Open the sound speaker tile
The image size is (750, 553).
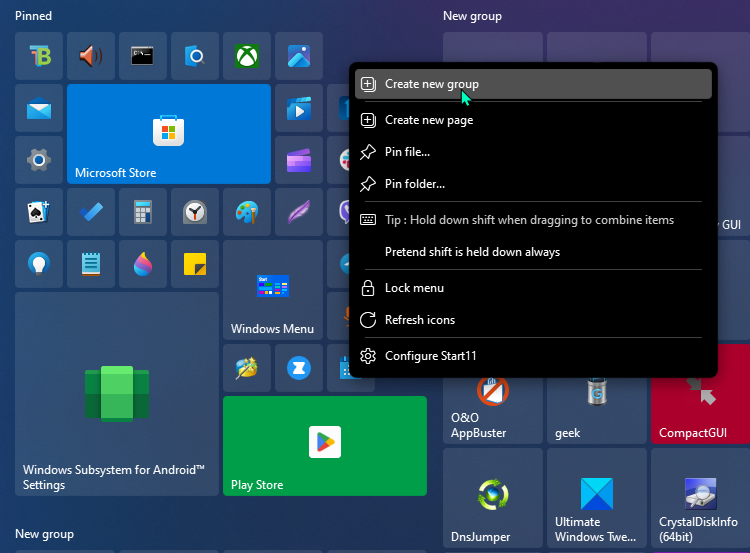(x=91, y=56)
